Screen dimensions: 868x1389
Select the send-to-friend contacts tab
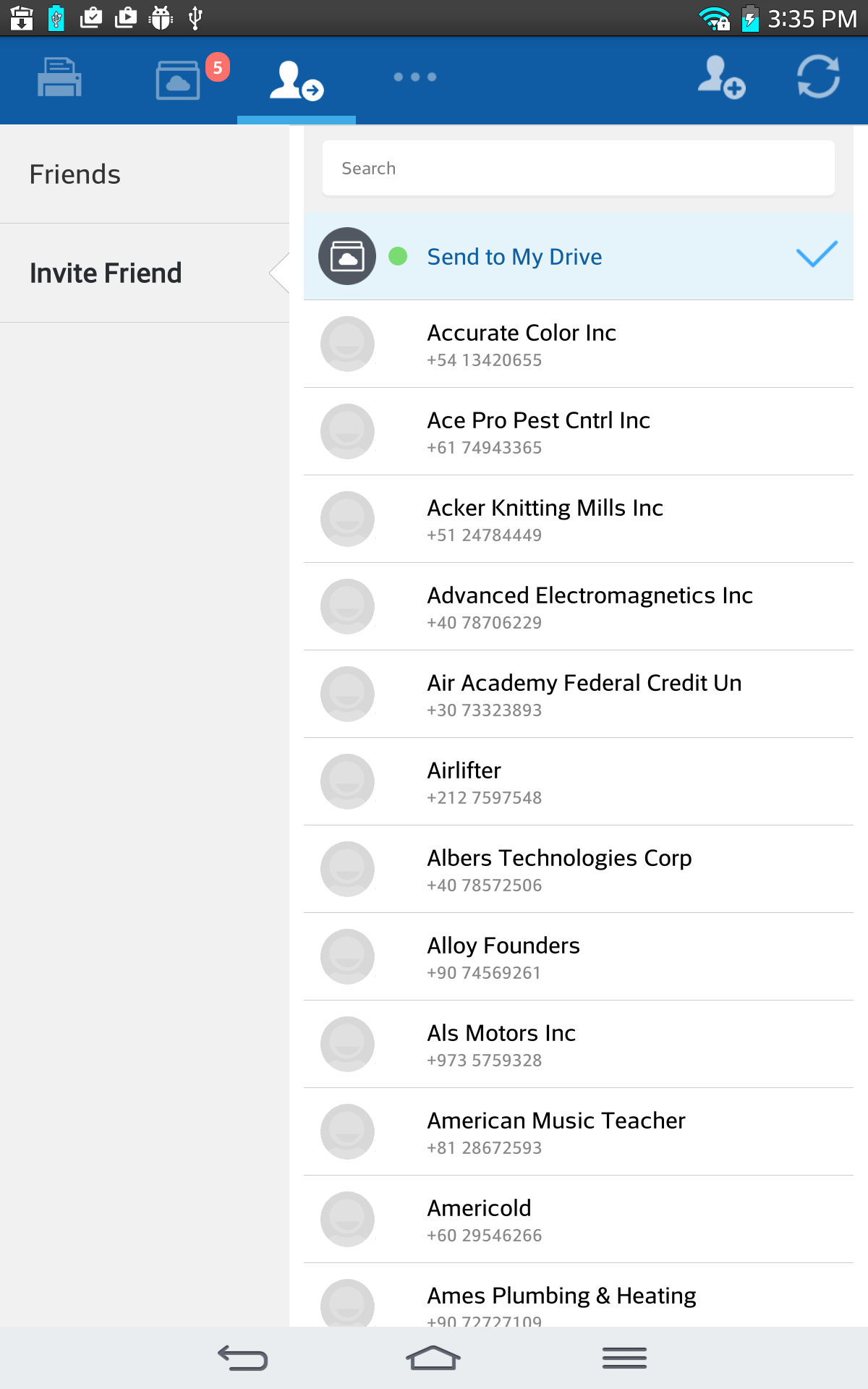tap(296, 80)
